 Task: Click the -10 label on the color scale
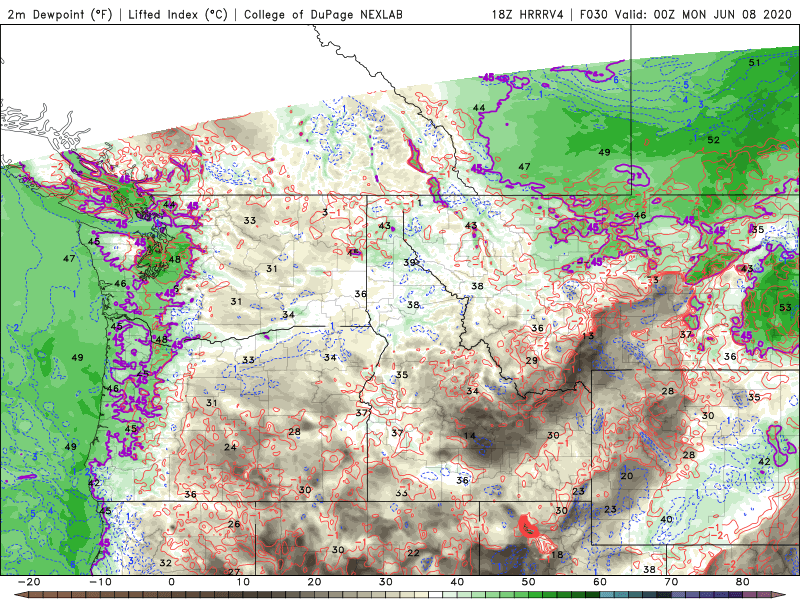101,582
